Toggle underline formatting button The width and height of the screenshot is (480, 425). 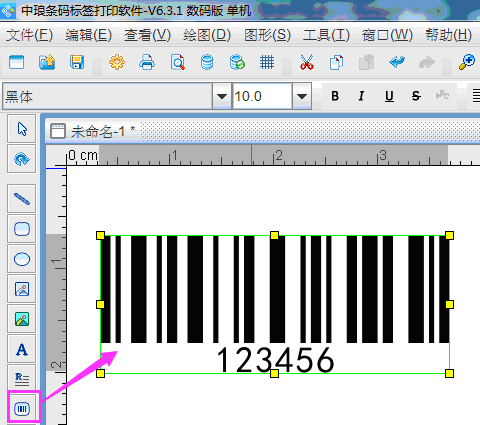(389, 96)
